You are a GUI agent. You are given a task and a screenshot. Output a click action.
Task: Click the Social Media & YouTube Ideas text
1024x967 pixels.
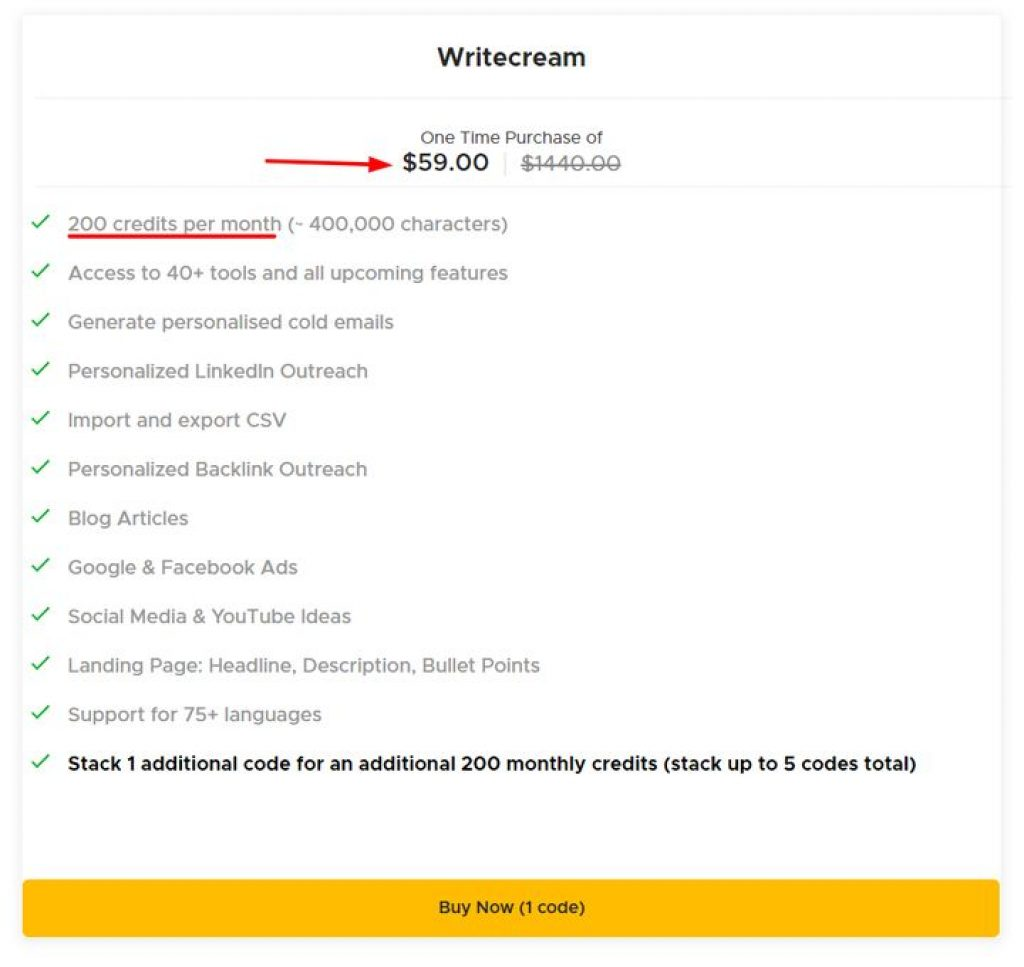(x=209, y=616)
